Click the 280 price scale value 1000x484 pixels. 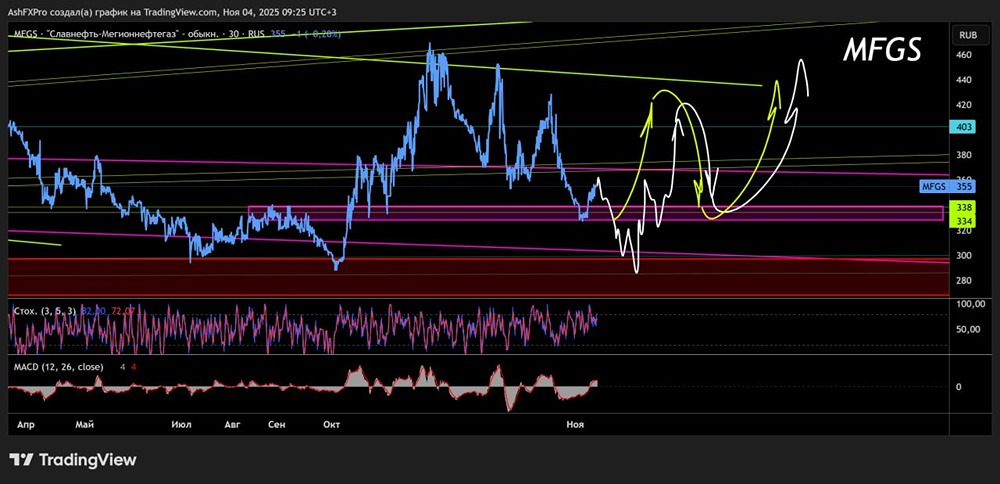(x=964, y=281)
